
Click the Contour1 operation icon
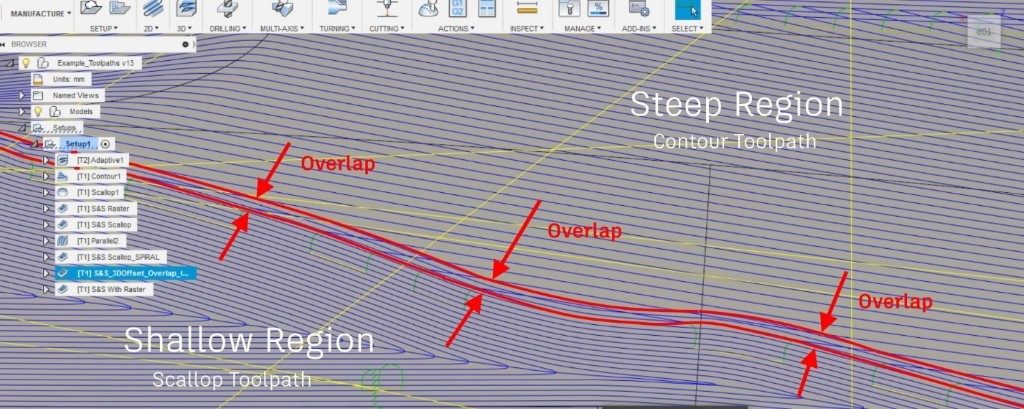coord(63,176)
